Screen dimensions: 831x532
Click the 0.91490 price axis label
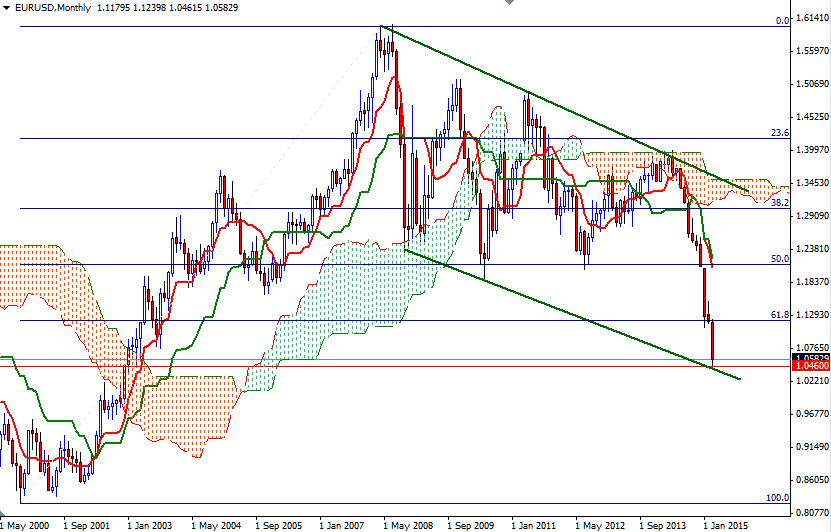click(812, 447)
